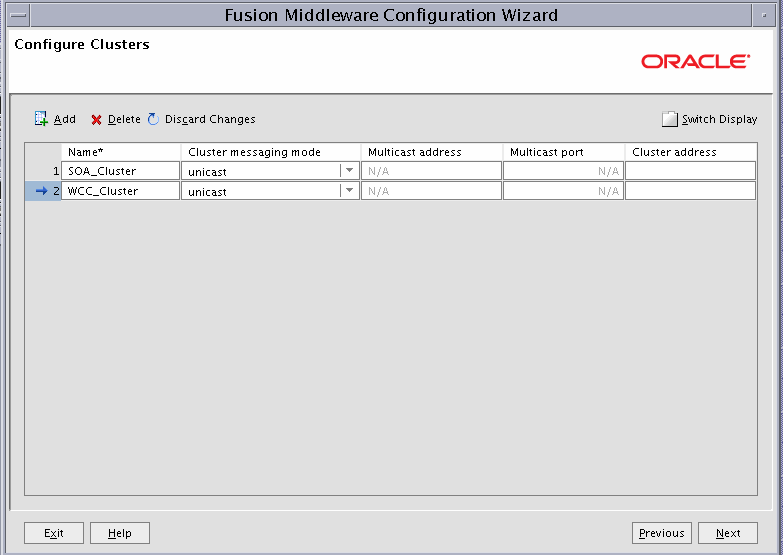
Task: Open the window menu icon in title bar
Action: tap(18, 15)
